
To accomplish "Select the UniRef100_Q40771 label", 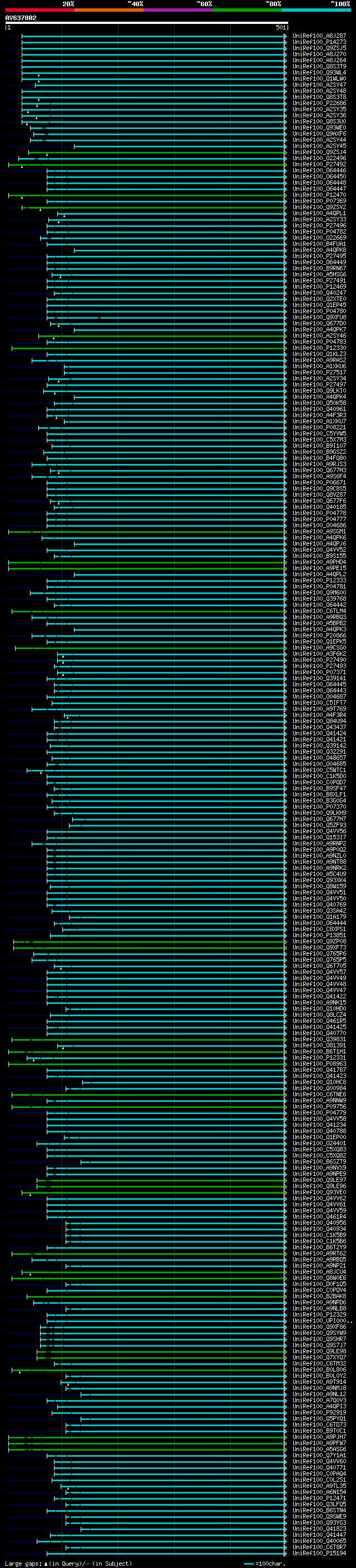I will [x=319, y=1467].
